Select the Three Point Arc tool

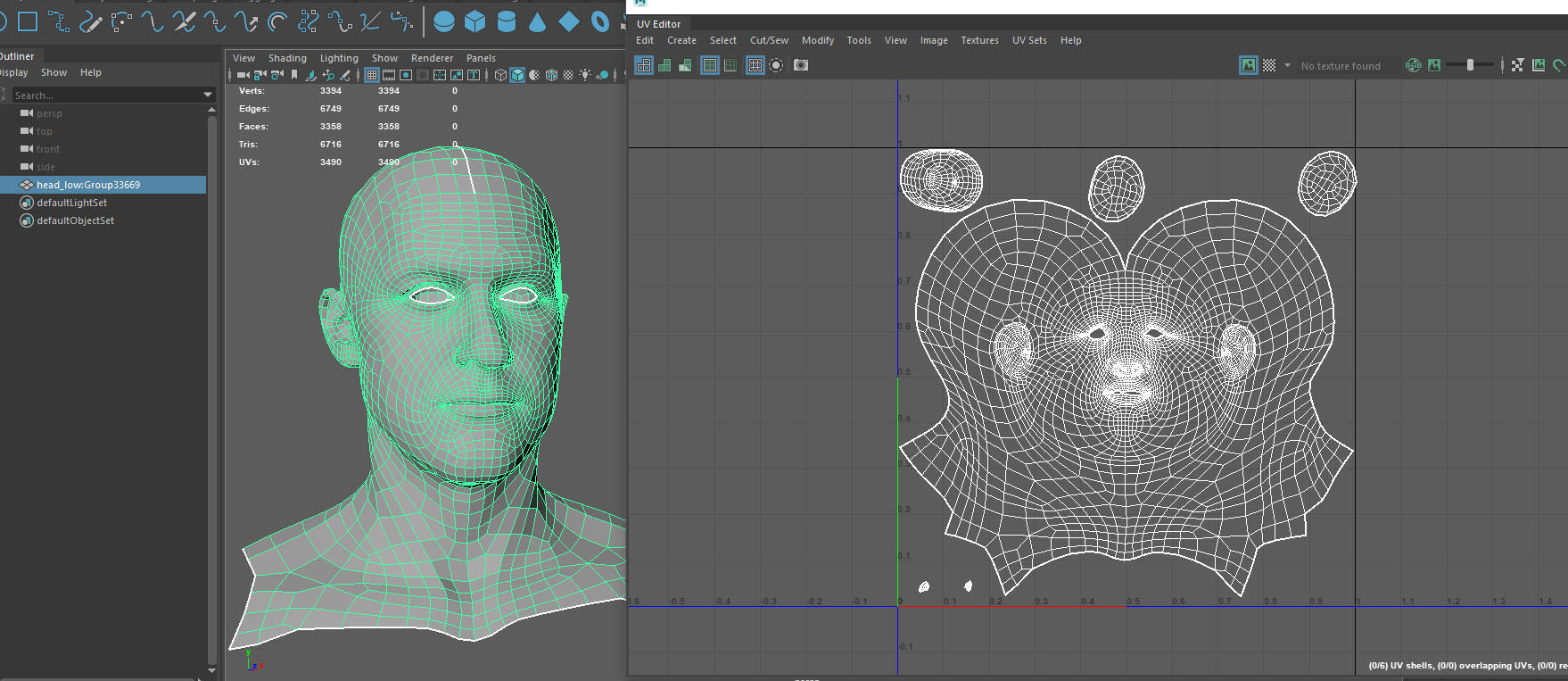coord(121,21)
